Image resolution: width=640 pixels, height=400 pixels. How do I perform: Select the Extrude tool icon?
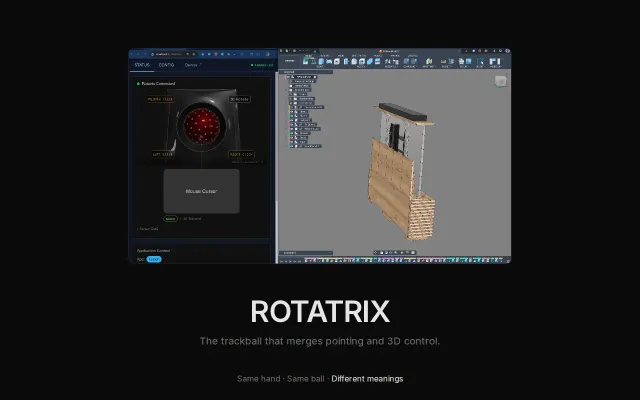[321, 62]
